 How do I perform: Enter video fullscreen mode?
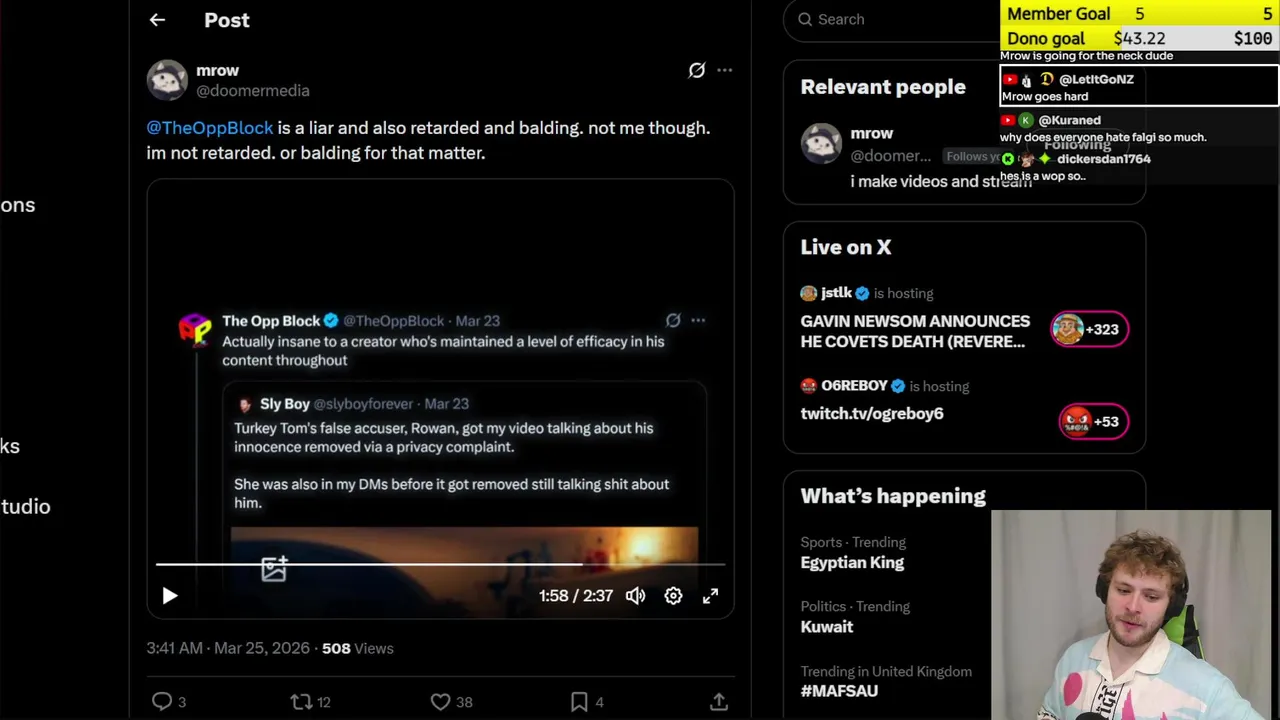tap(710, 596)
